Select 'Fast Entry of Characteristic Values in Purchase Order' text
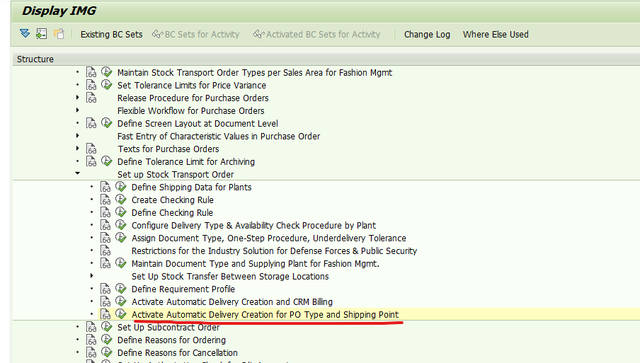 click(x=218, y=136)
